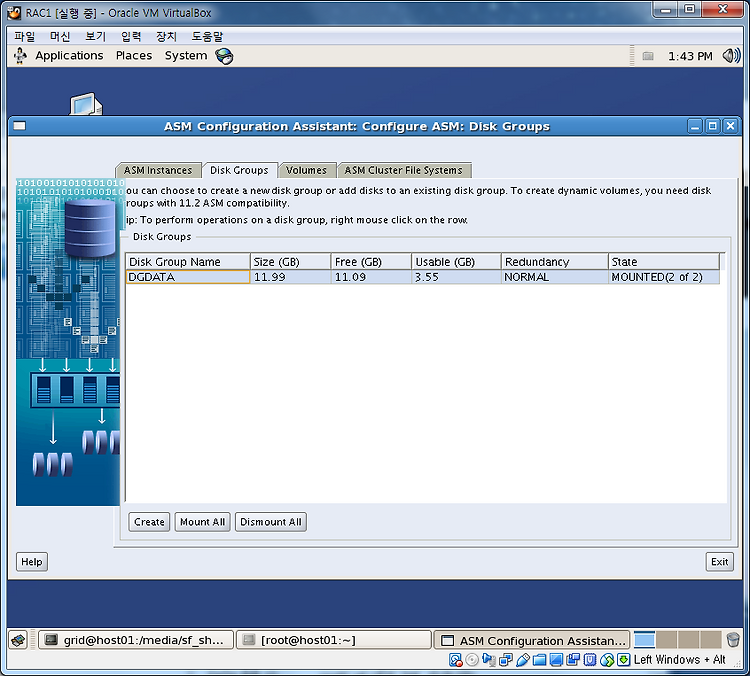
Task: Click the panel clock showing 1:43 PM
Action: click(690, 56)
